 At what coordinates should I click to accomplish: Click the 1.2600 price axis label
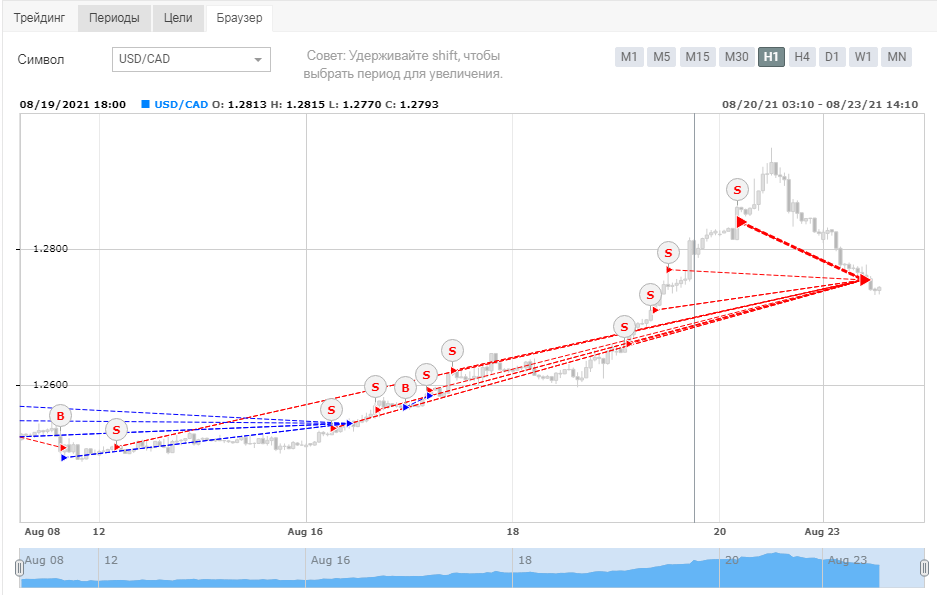[x=50, y=385]
